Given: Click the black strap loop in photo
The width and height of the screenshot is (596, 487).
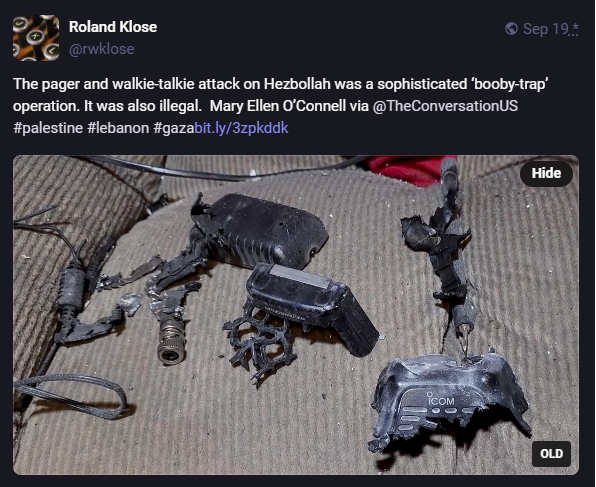Looking at the screenshot, I should 70,395.
